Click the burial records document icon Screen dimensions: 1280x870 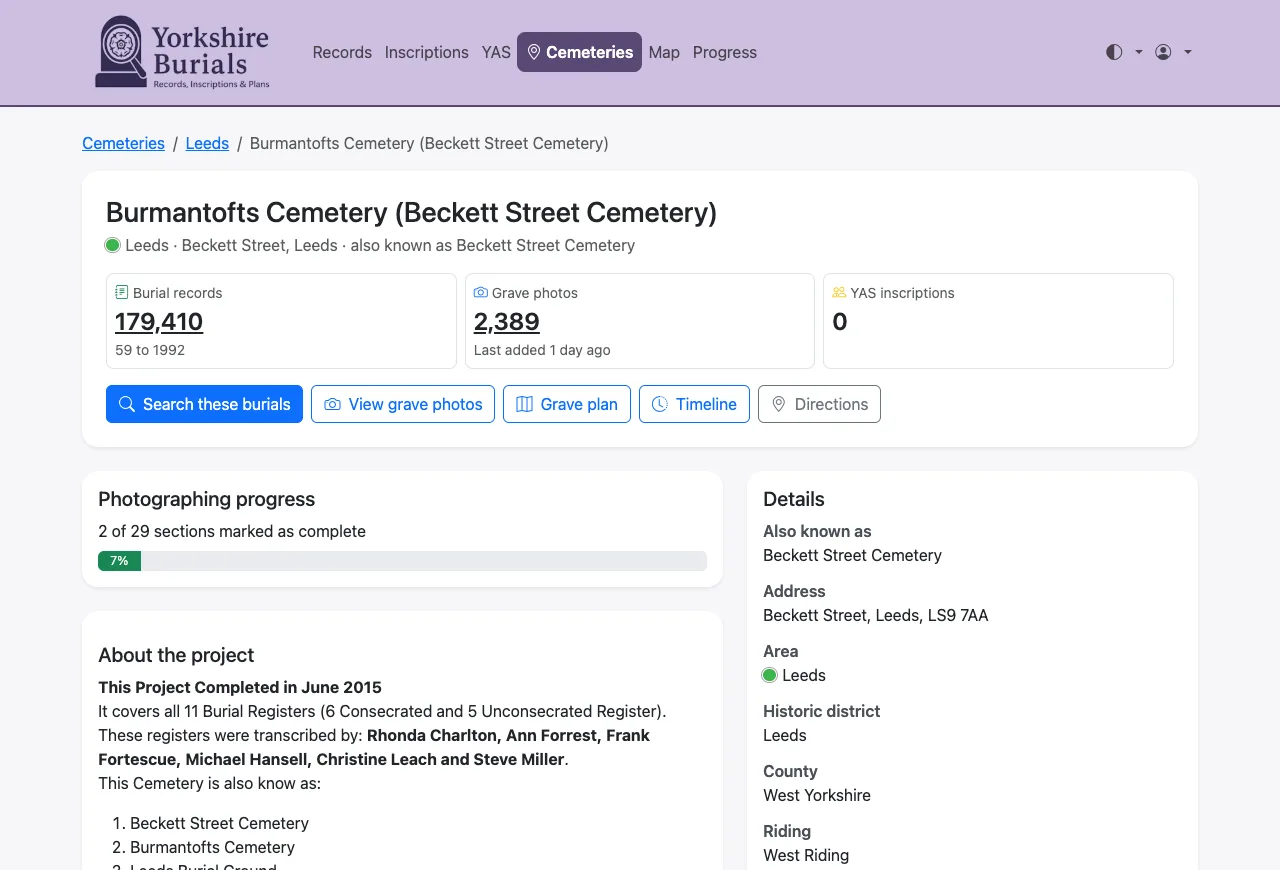point(122,293)
